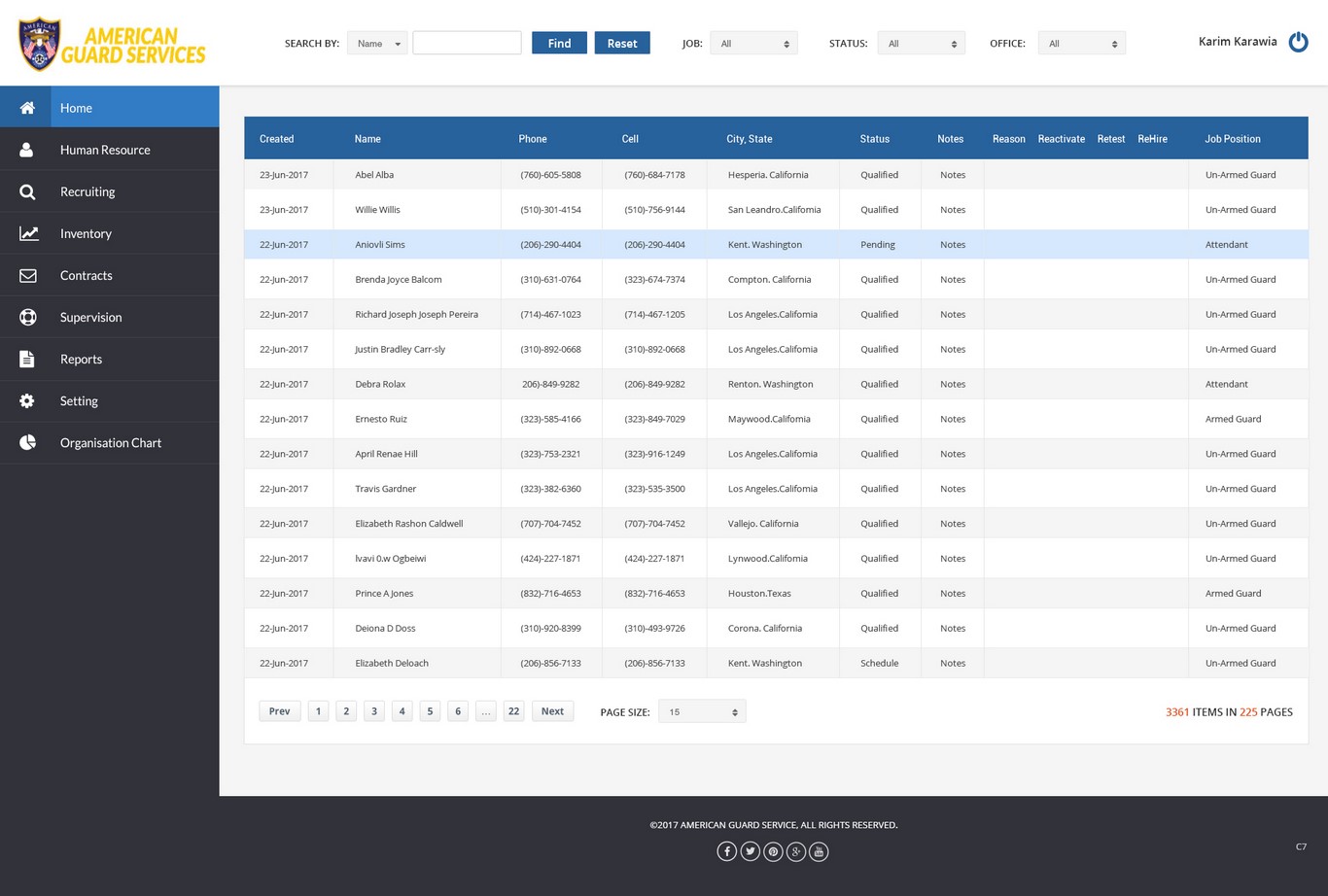The height and width of the screenshot is (896, 1328).
Task: Click the Recruiting magnifier icon
Action: click(27, 191)
